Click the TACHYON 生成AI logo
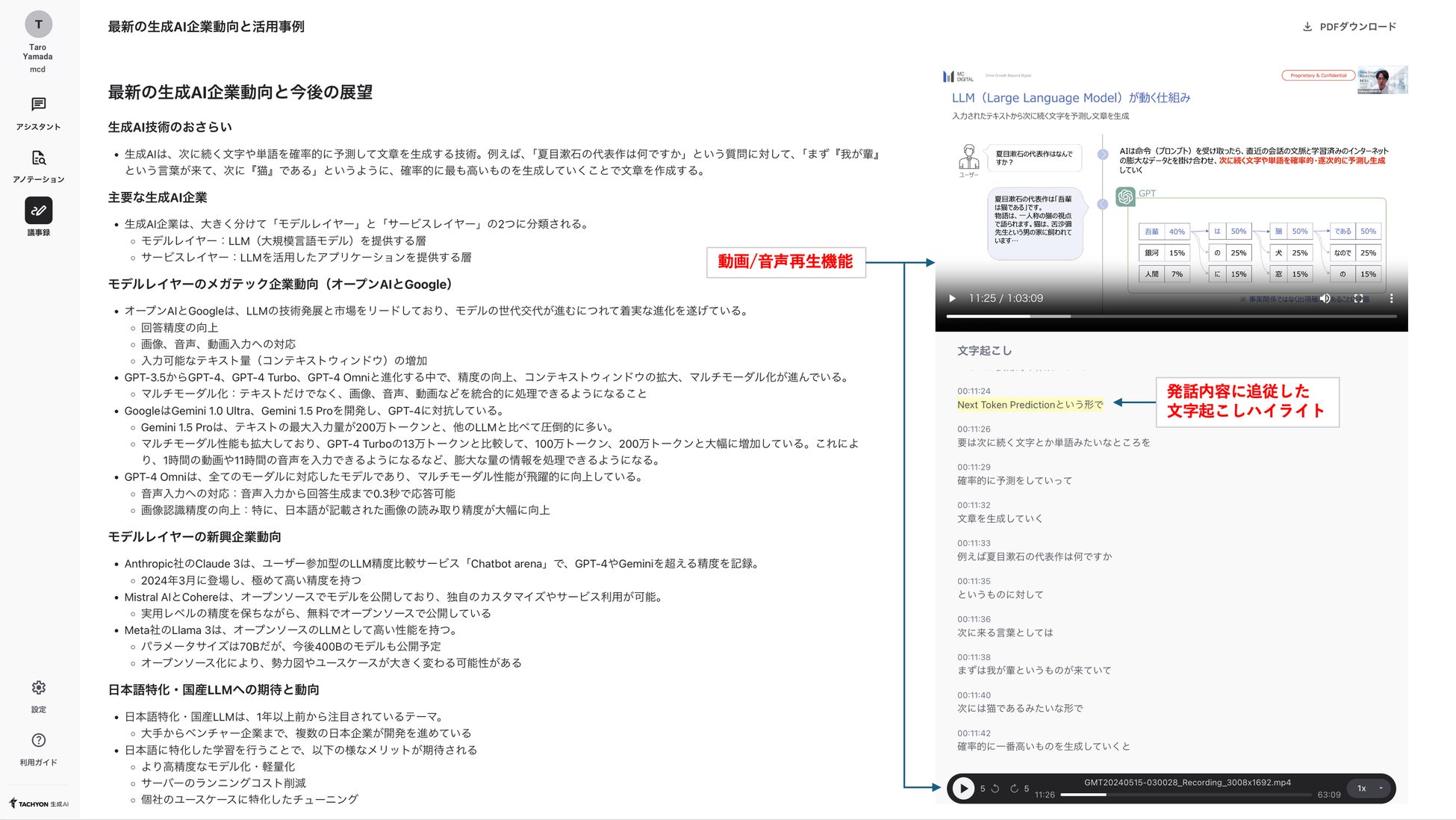1456x820 pixels. (x=39, y=804)
